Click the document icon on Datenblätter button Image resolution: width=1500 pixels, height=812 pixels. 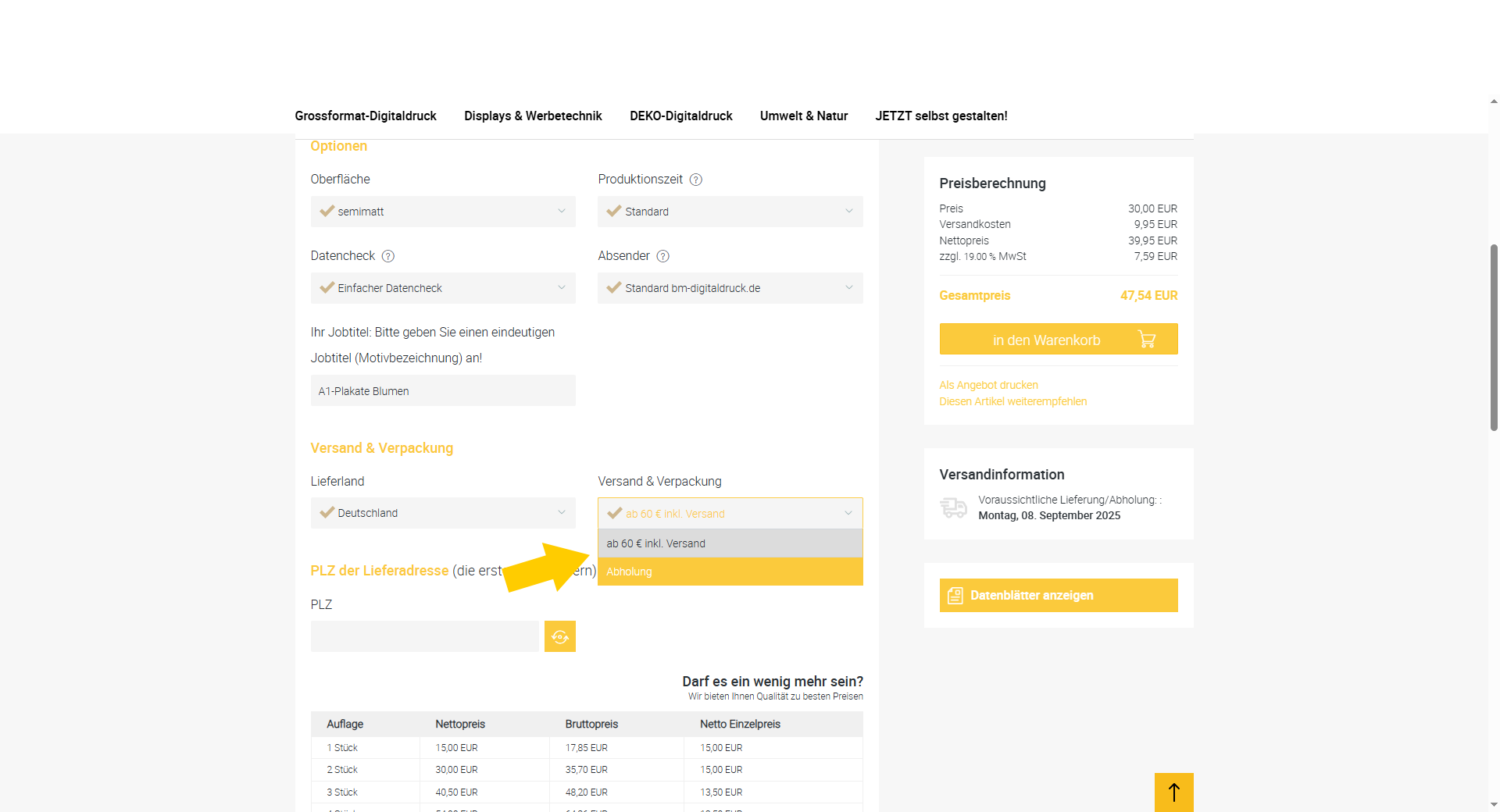(955, 596)
